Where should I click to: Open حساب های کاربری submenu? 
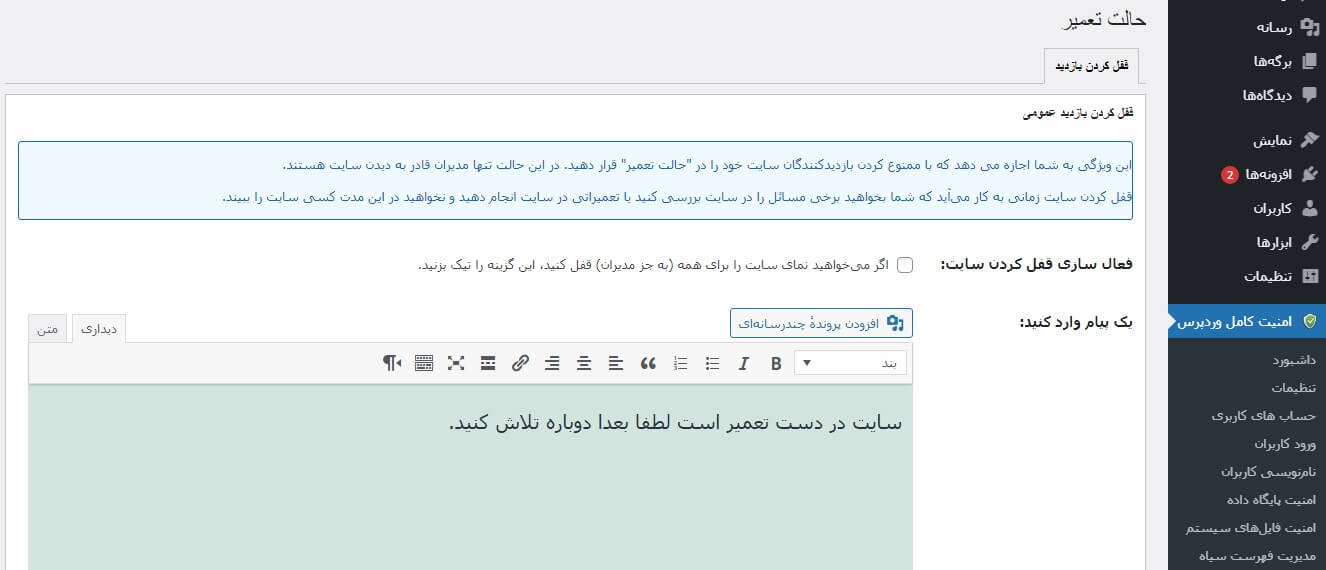click(x=1264, y=415)
